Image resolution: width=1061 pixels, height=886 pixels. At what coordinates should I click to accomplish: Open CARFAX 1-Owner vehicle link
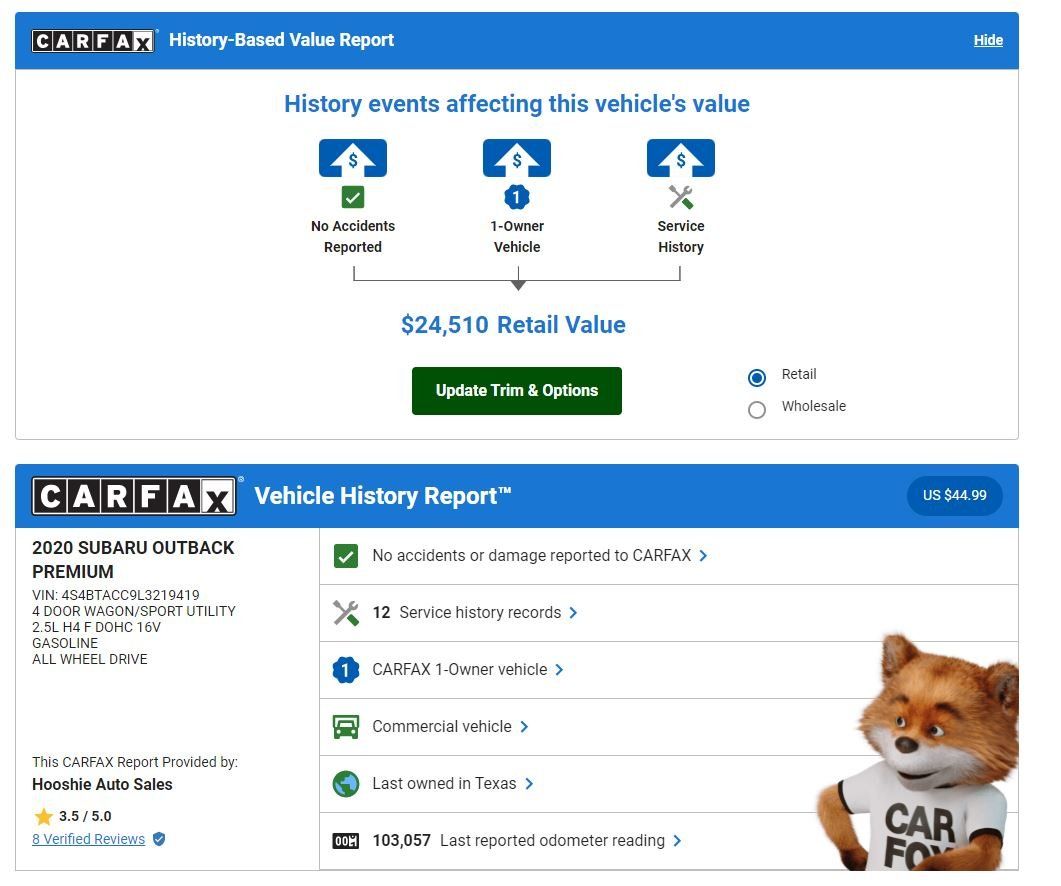click(x=460, y=670)
